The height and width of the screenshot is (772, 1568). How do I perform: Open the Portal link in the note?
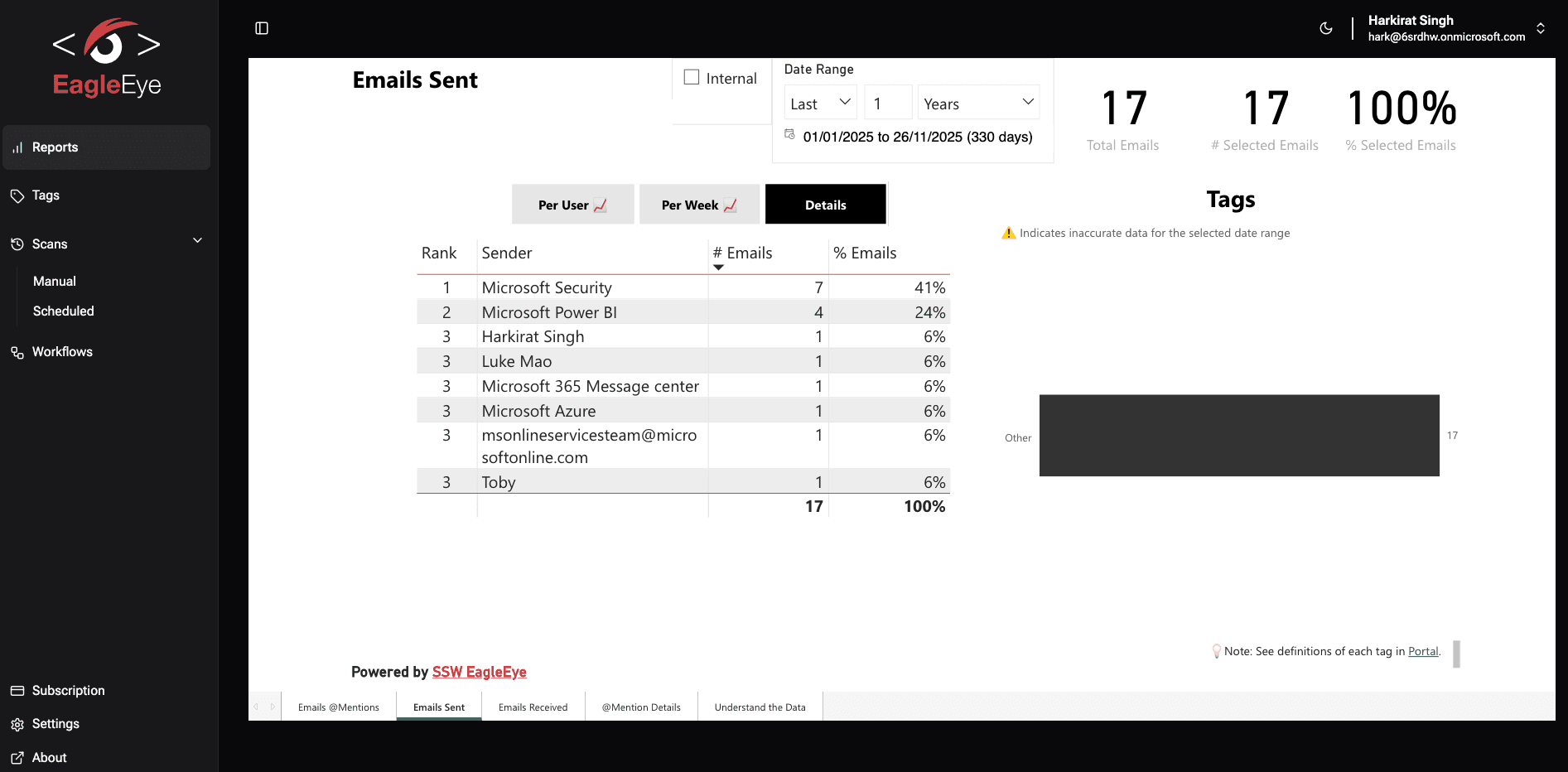[1423, 651]
